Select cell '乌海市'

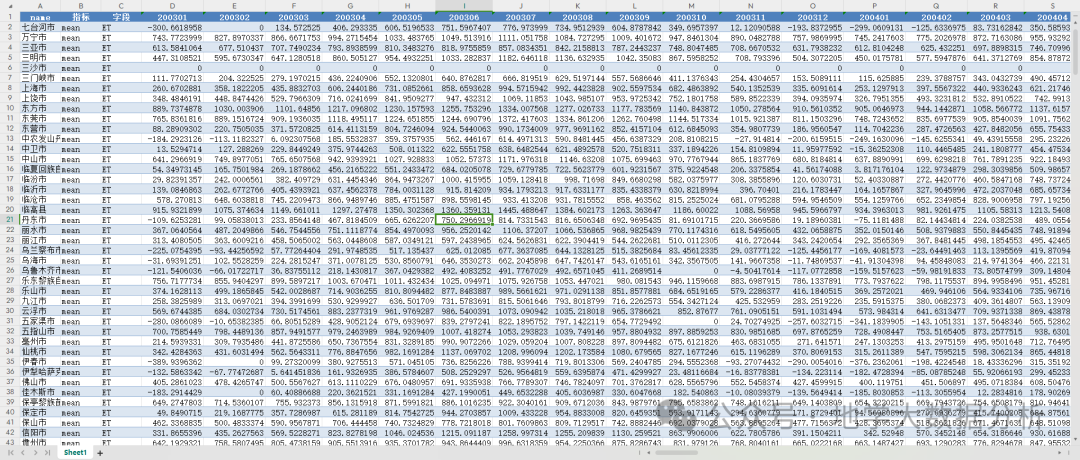(39, 259)
